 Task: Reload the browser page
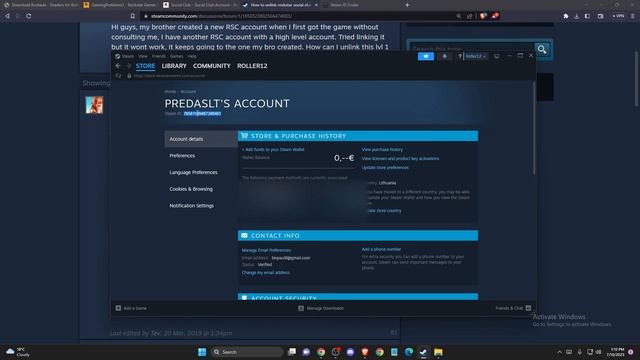click(x=29, y=16)
